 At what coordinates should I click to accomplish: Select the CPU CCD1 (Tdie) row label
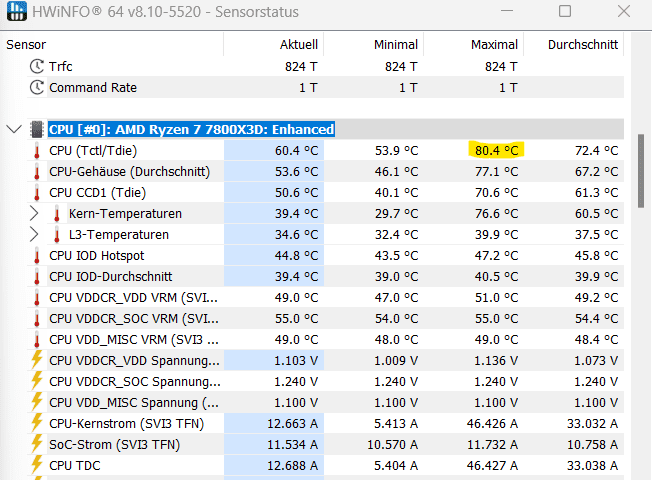98,193
